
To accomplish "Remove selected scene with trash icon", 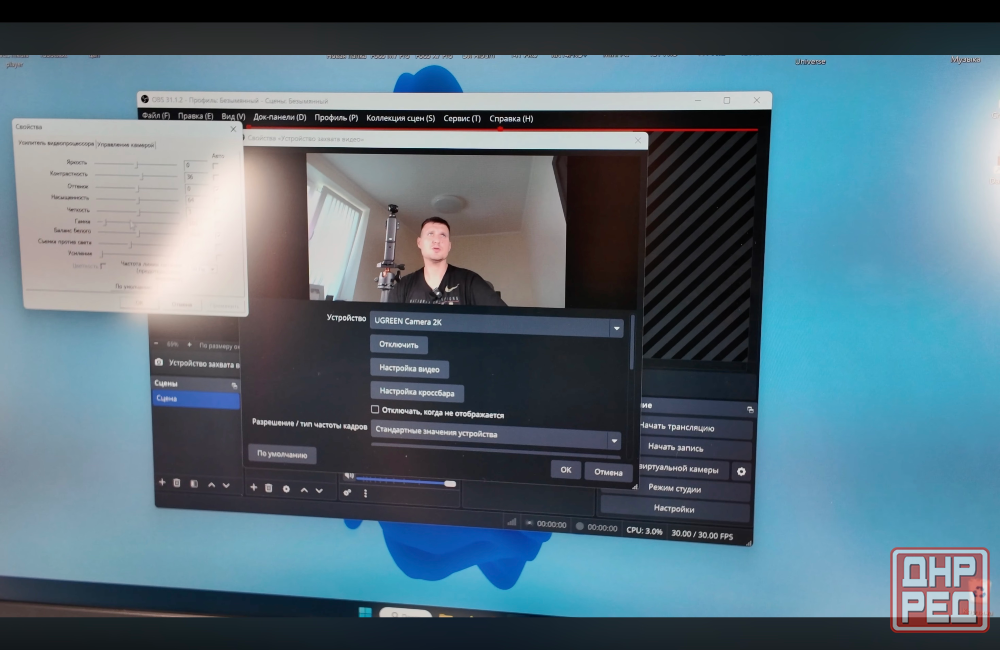I will click(x=177, y=483).
